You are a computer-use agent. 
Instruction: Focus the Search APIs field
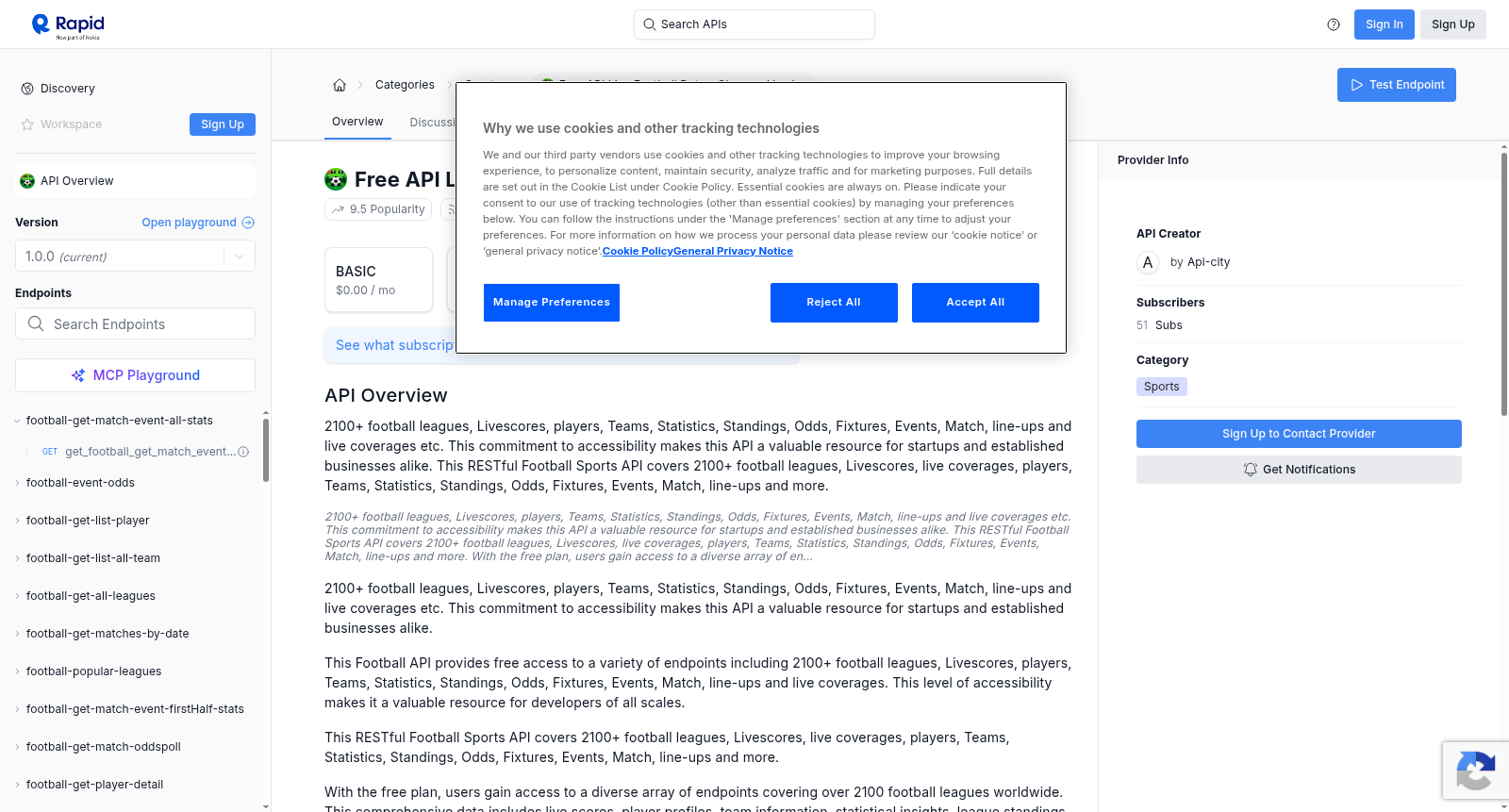tap(754, 25)
